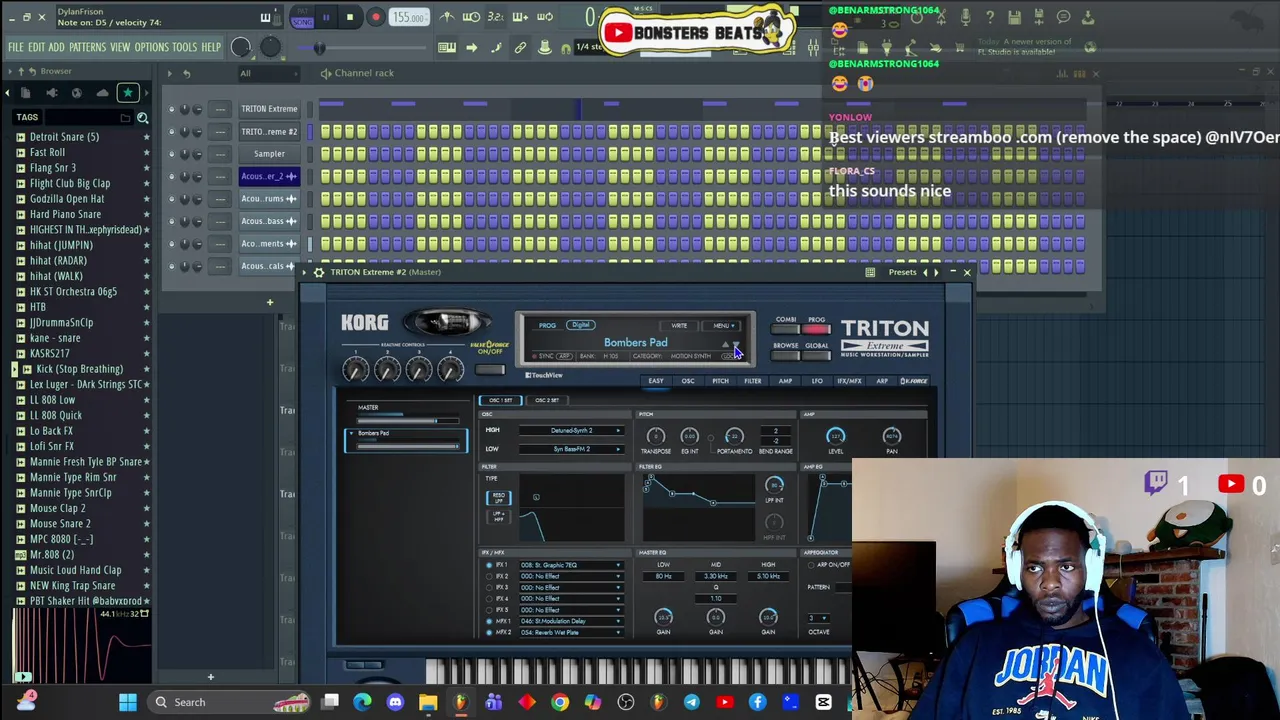Select the browser starred favorites tab
Screen dimensions: 1280x720
pos(128,93)
